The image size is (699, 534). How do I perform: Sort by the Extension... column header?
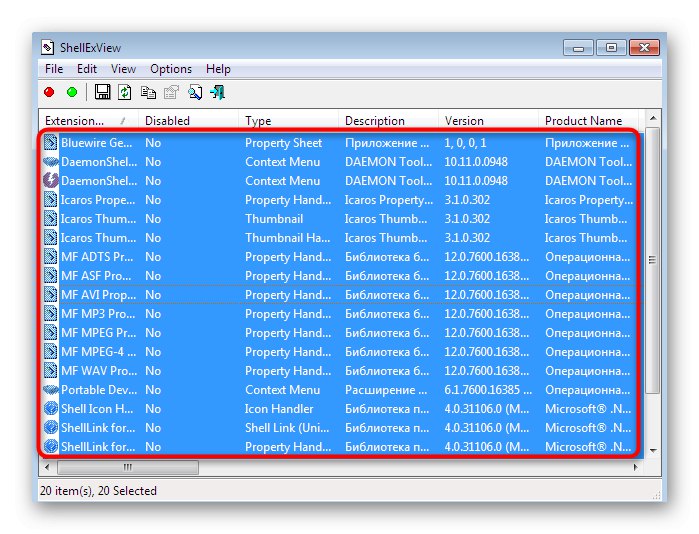(x=88, y=121)
